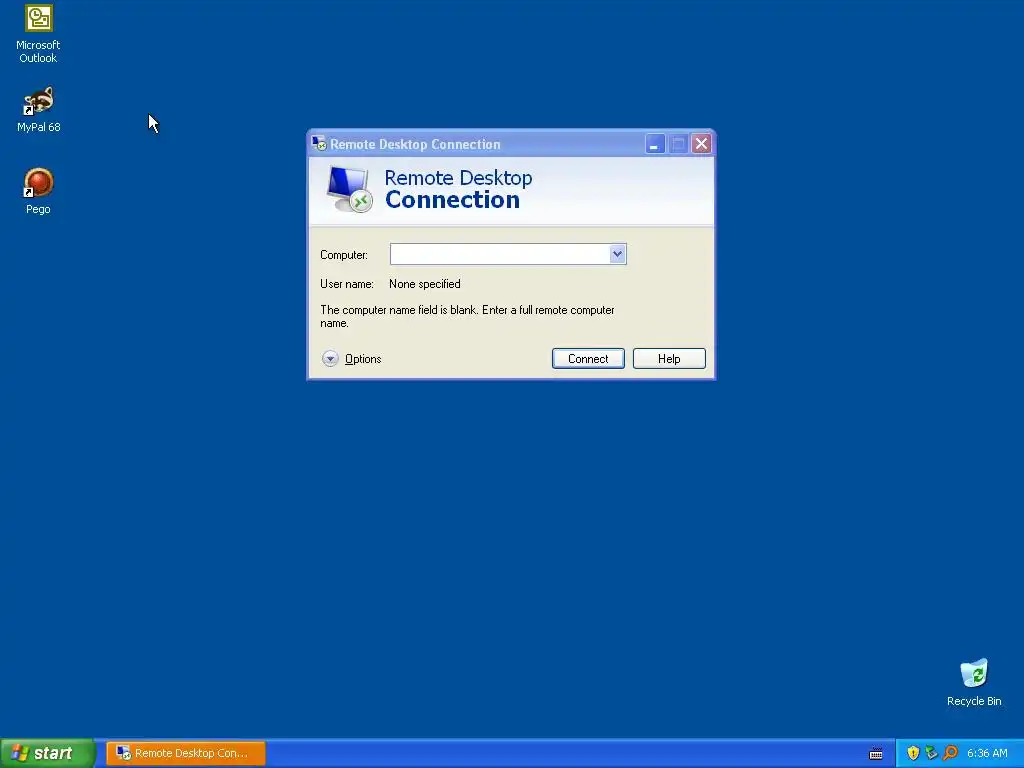1024x768 pixels.
Task: Select the Recycle Bin desktop icon
Action: coord(974,683)
